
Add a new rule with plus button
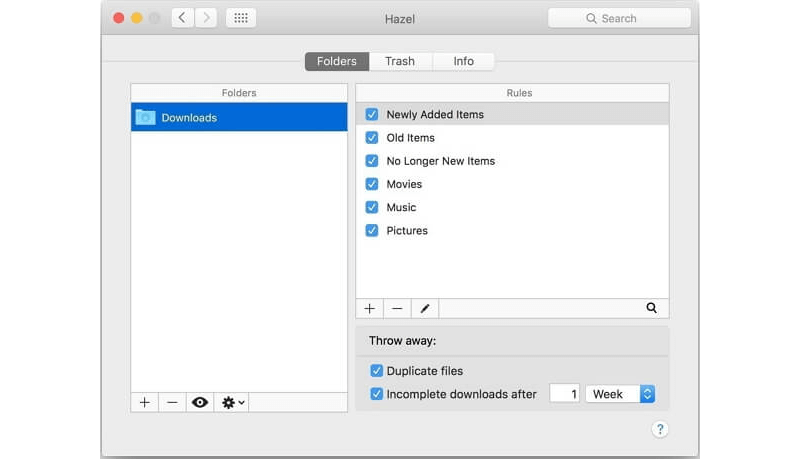pos(370,309)
